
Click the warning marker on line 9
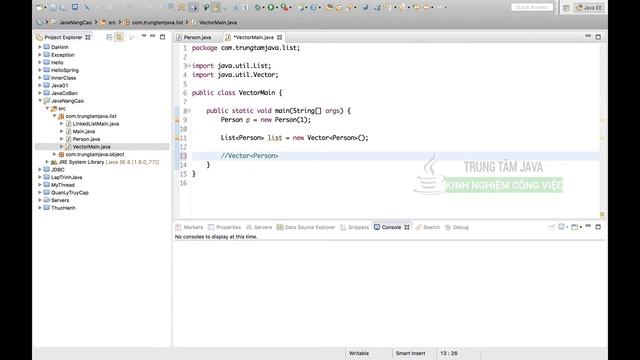(x=177, y=120)
